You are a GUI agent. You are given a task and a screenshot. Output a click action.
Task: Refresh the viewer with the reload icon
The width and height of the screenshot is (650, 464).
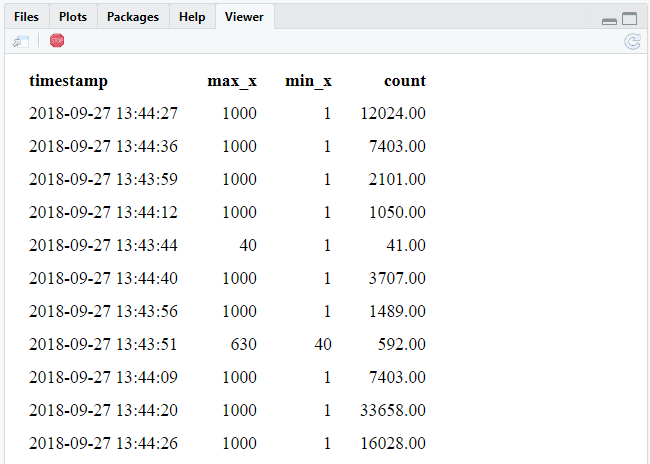[x=631, y=41]
